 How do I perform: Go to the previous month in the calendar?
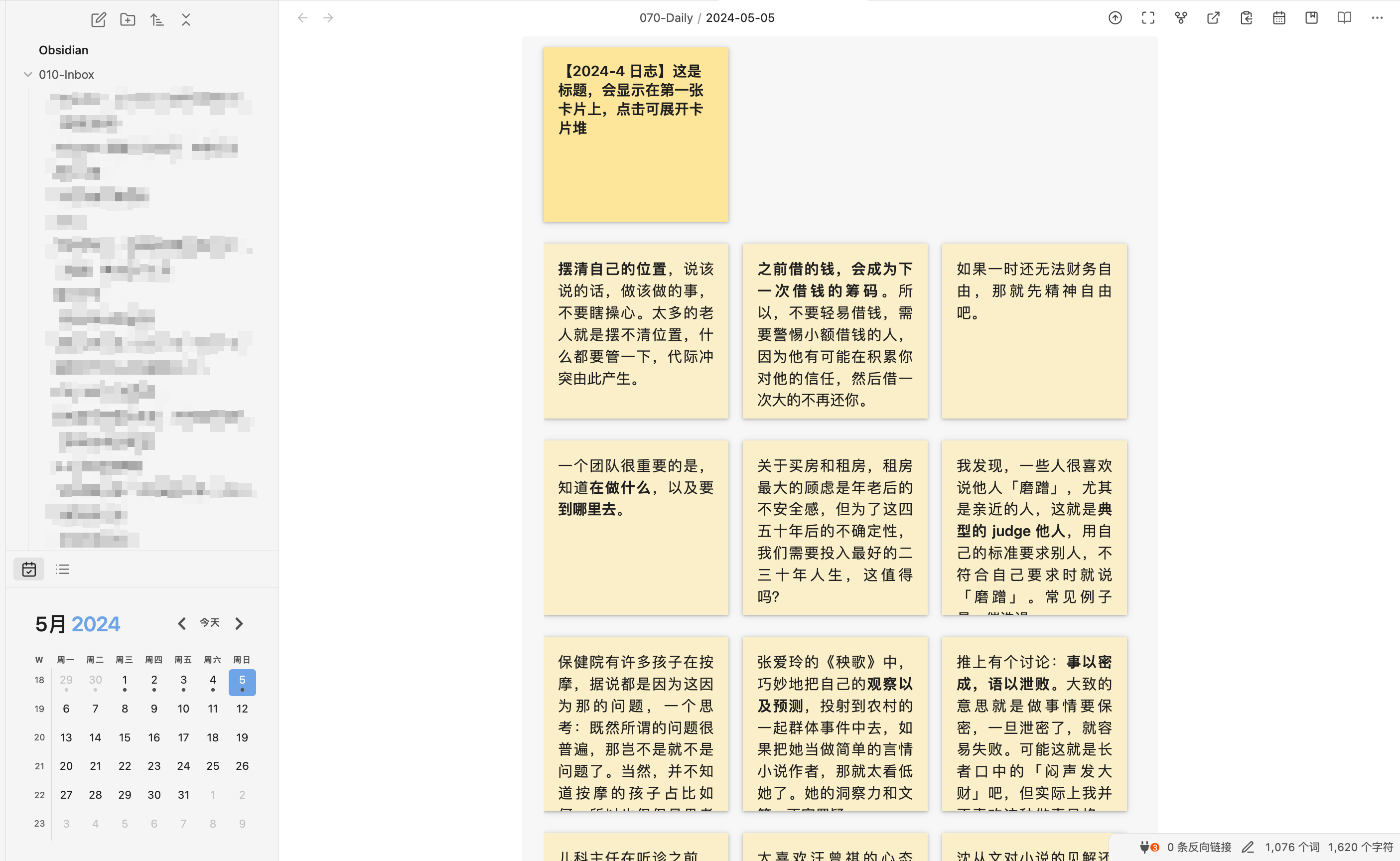pos(182,623)
